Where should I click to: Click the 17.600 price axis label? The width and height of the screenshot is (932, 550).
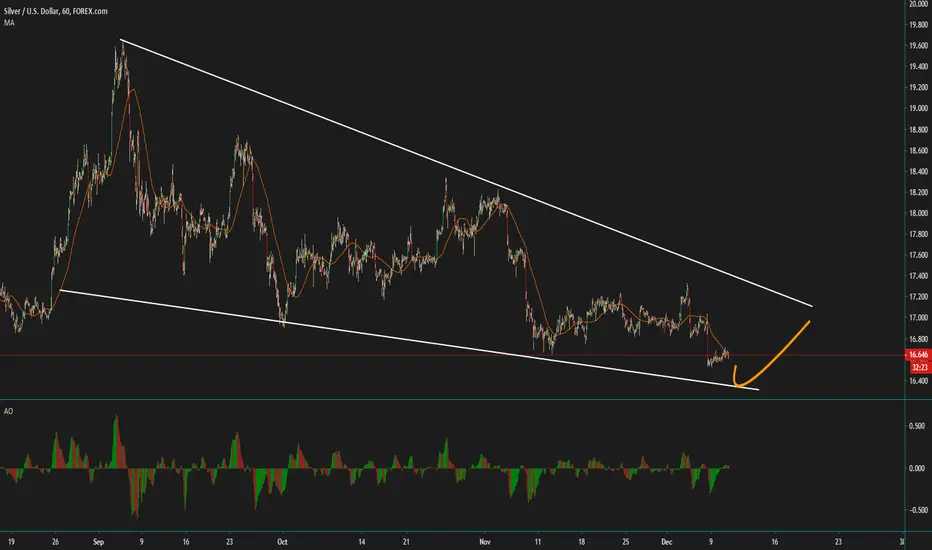pyautogui.click(x=918, y=255)
